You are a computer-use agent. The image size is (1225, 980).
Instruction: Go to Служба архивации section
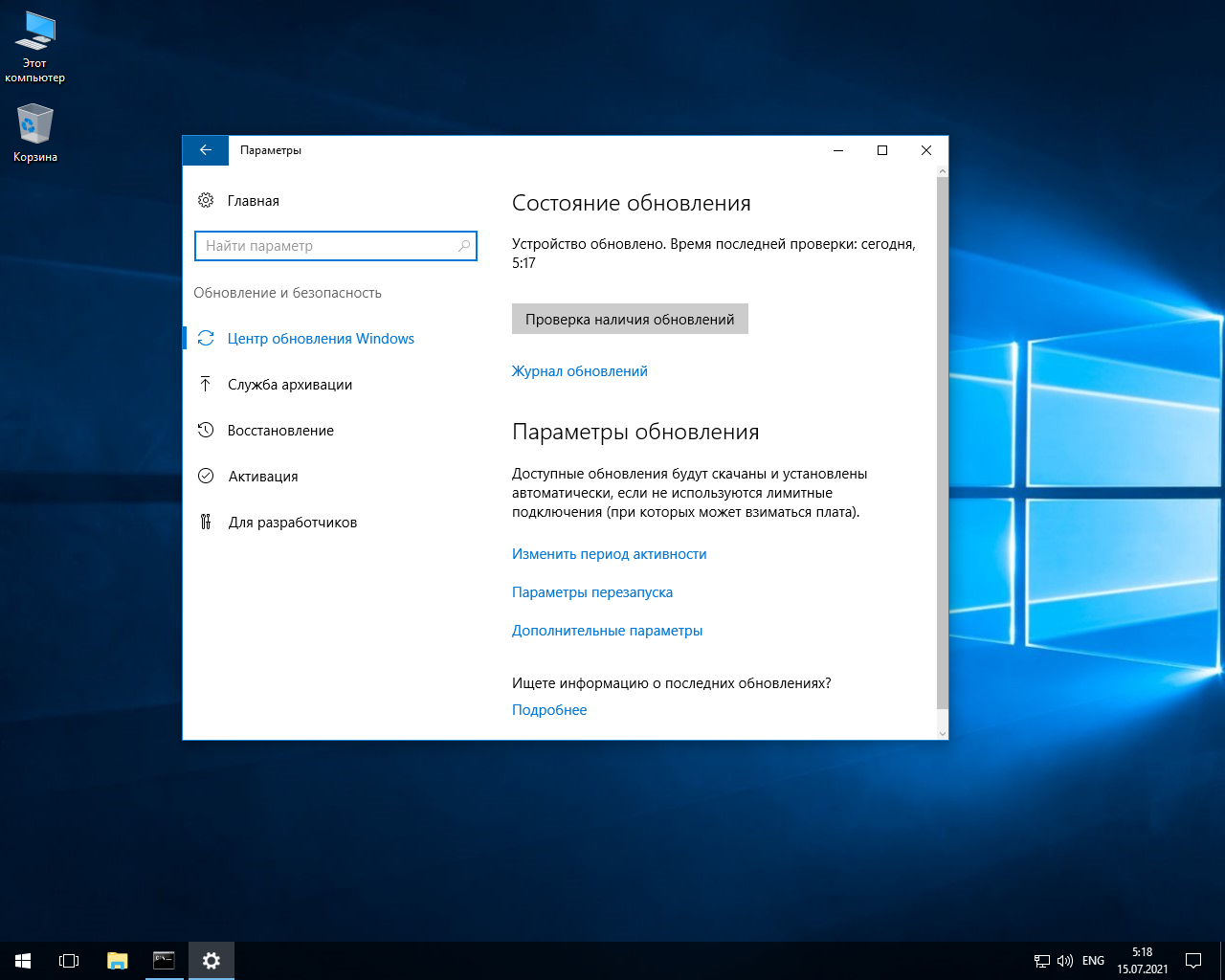pyautogui.click(x=290, y=385)
